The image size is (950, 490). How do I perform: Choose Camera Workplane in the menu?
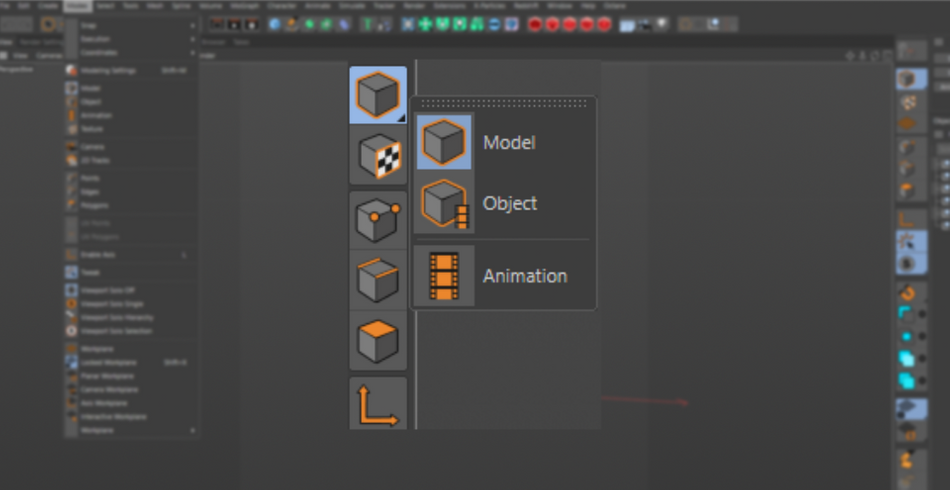[x=131, y=389]
